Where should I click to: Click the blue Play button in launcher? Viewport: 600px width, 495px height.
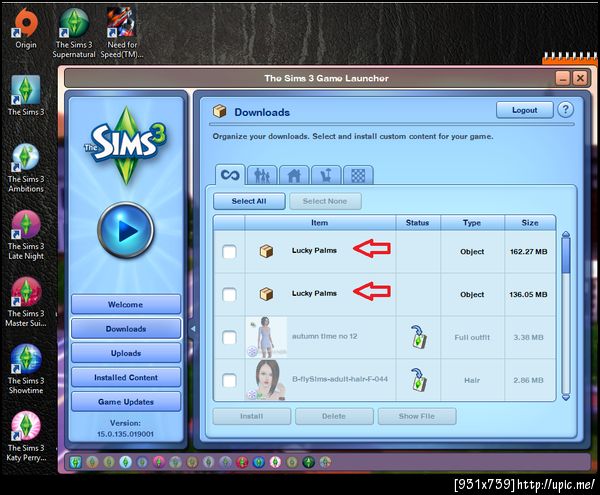click(126, 231)
